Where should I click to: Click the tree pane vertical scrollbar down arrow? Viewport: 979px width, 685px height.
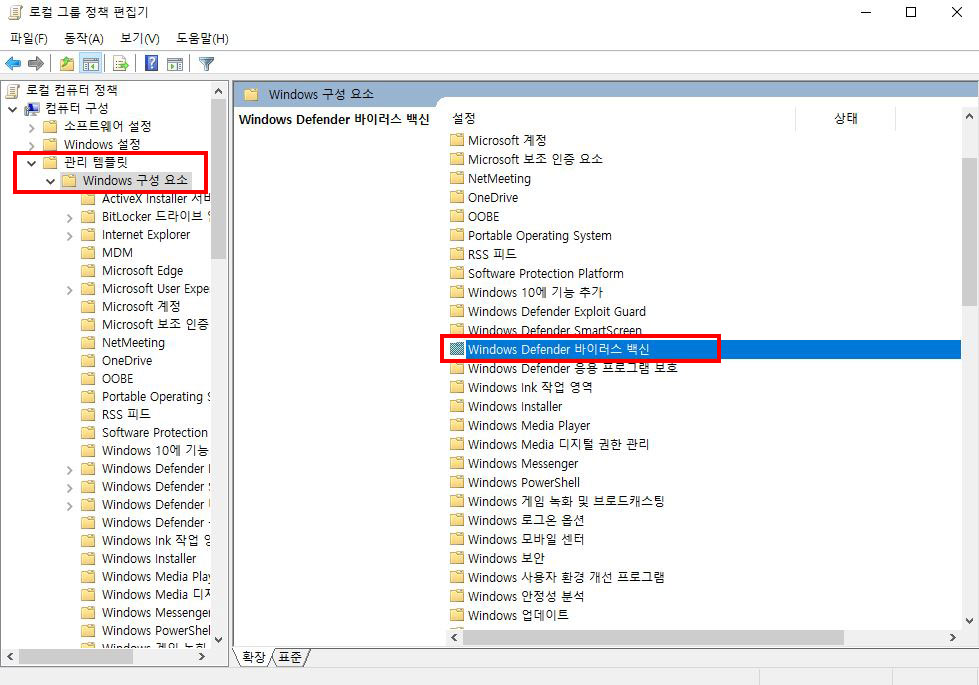(219, 639)
